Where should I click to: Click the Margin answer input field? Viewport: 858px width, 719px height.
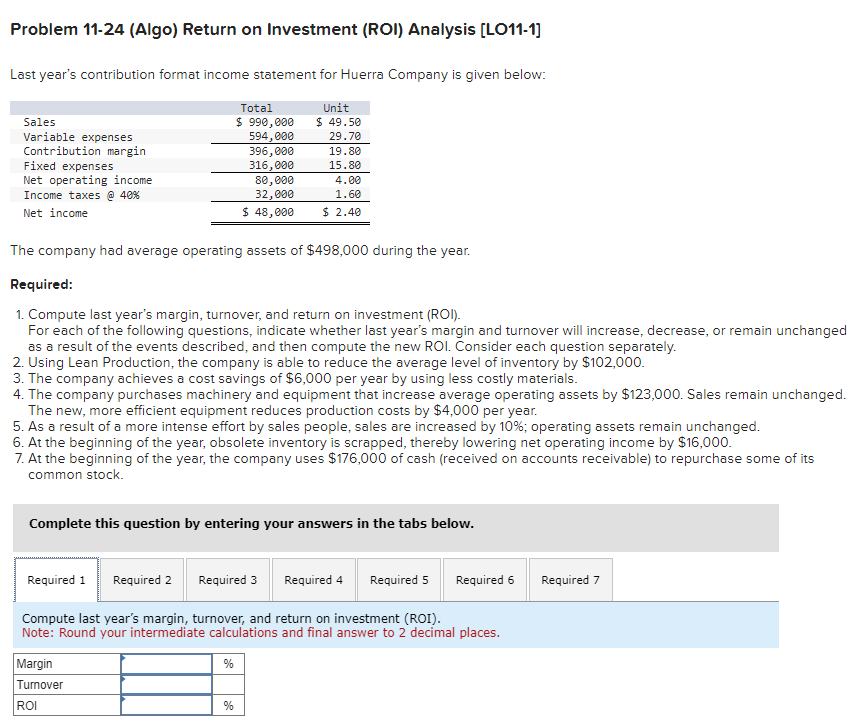(x=166, y=663)
